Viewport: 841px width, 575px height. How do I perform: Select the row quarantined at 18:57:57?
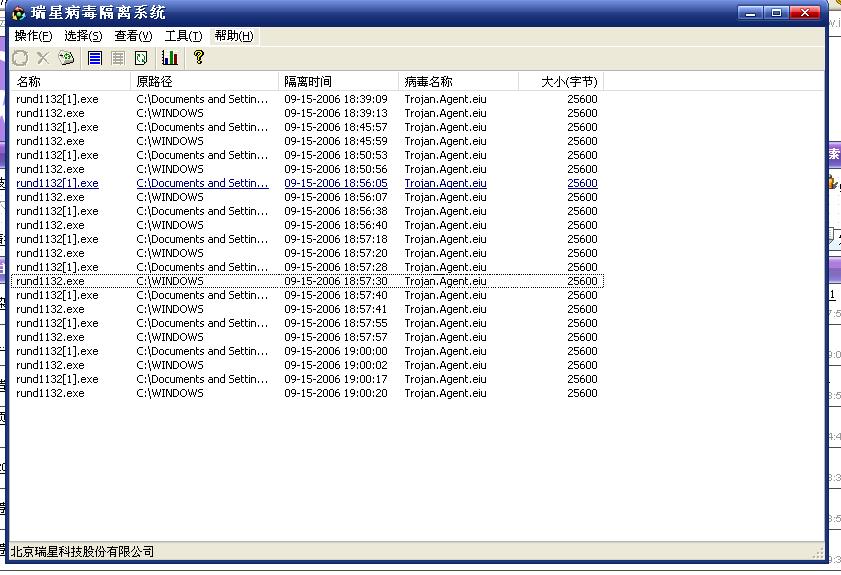[307, 337]
